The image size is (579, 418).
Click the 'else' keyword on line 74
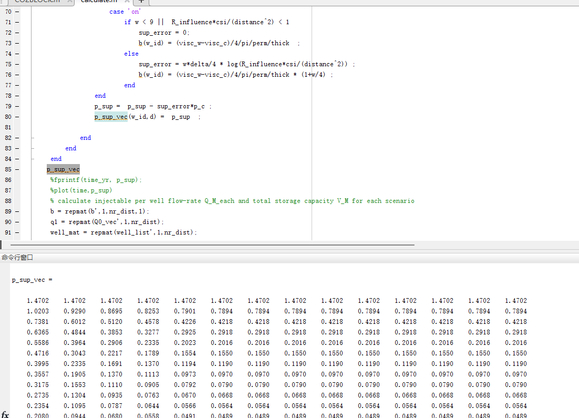[x=131, y=54]
